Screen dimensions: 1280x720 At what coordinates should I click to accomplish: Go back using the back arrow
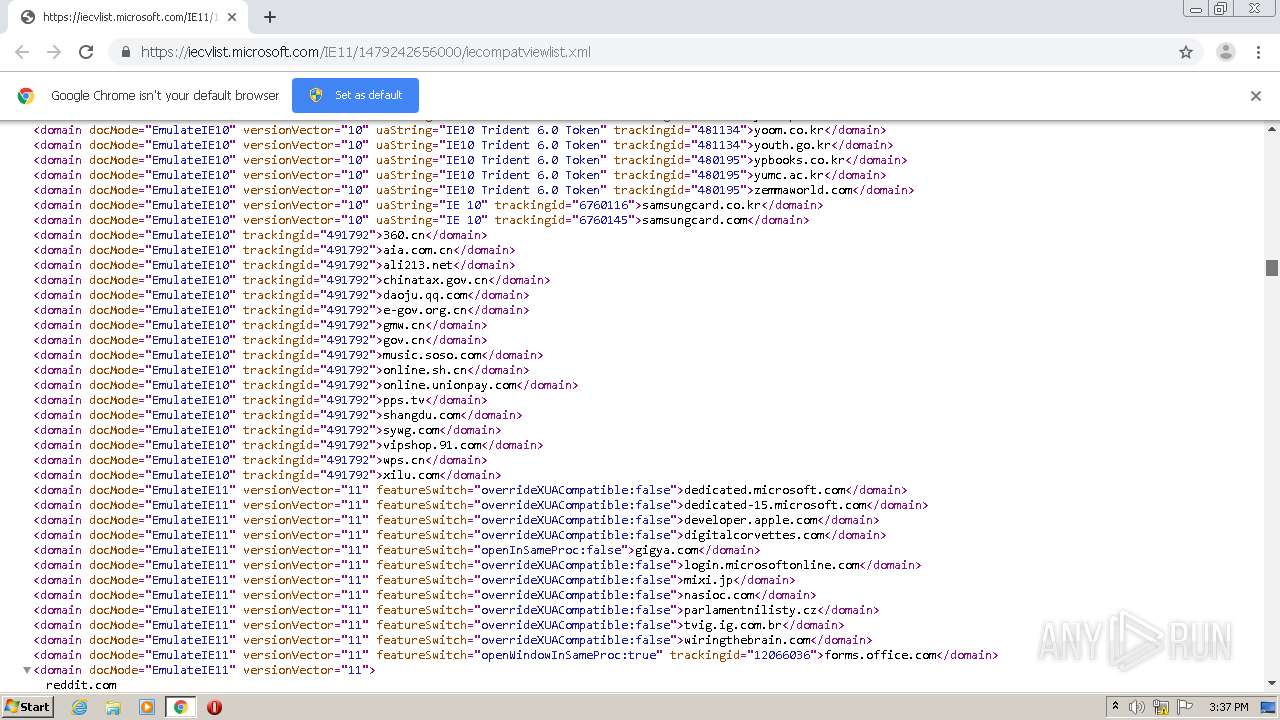point(22,52)
